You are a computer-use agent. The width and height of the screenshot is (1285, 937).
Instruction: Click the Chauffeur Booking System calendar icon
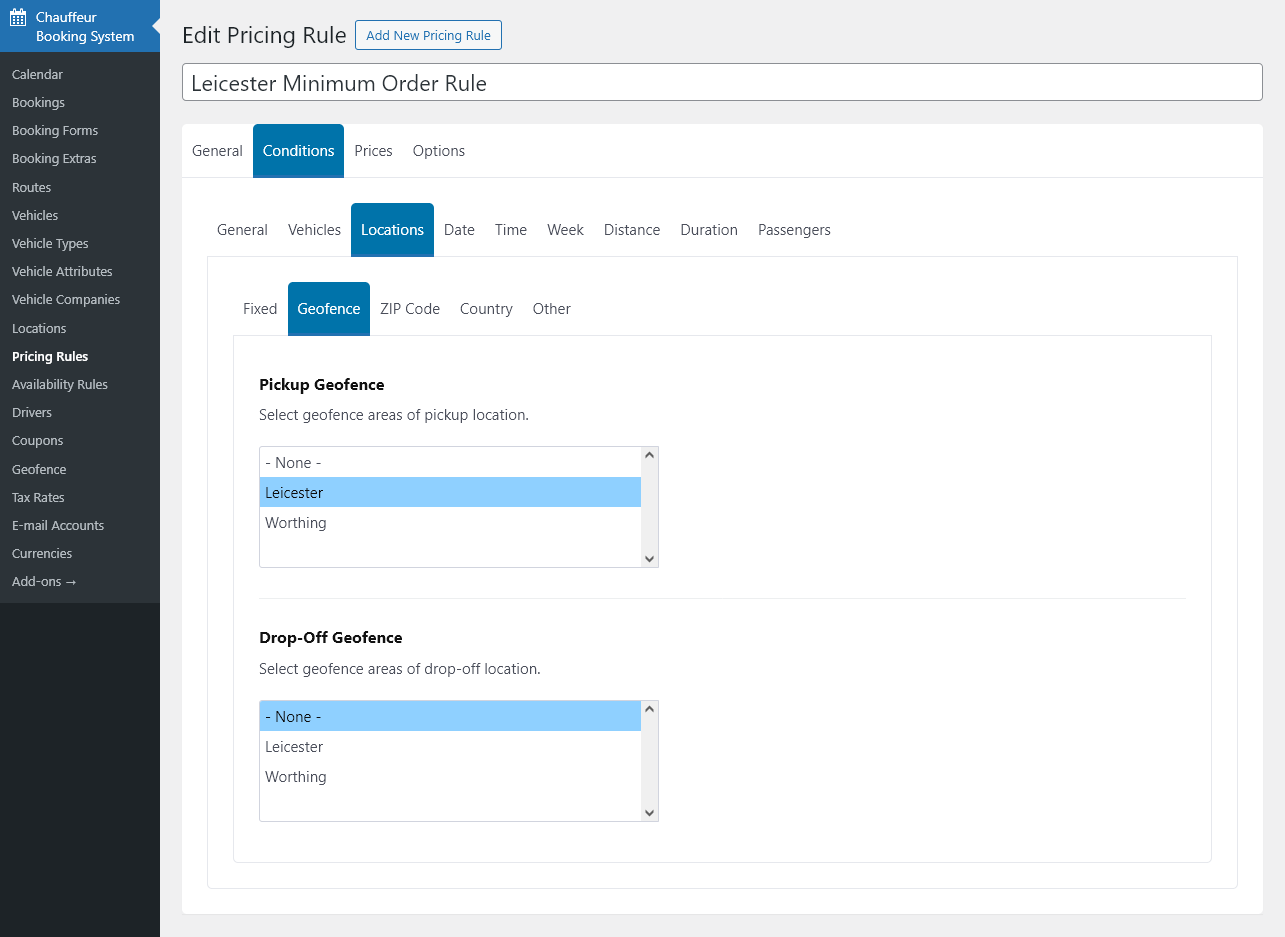coord(18,18)
